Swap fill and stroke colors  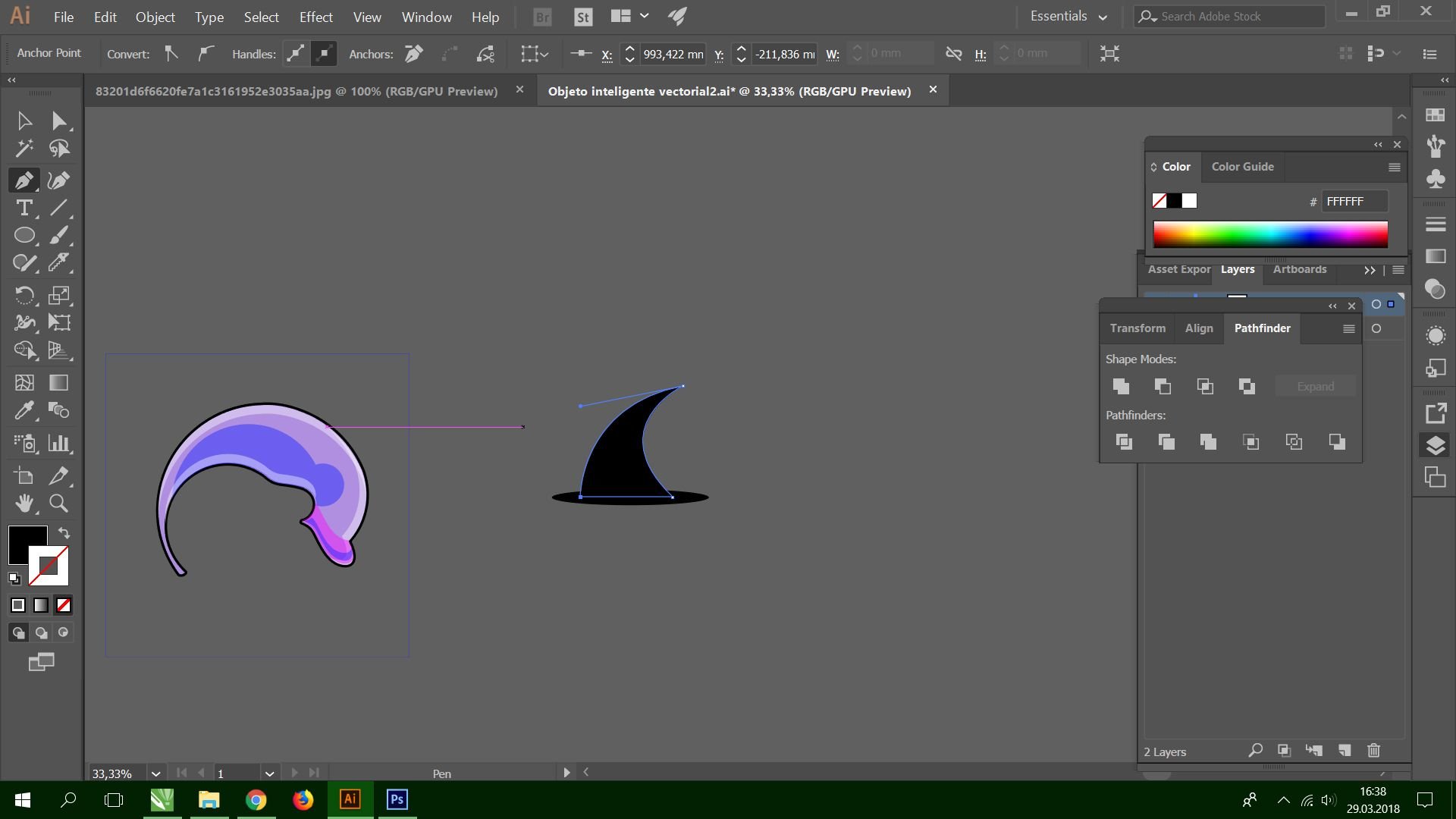64,533
